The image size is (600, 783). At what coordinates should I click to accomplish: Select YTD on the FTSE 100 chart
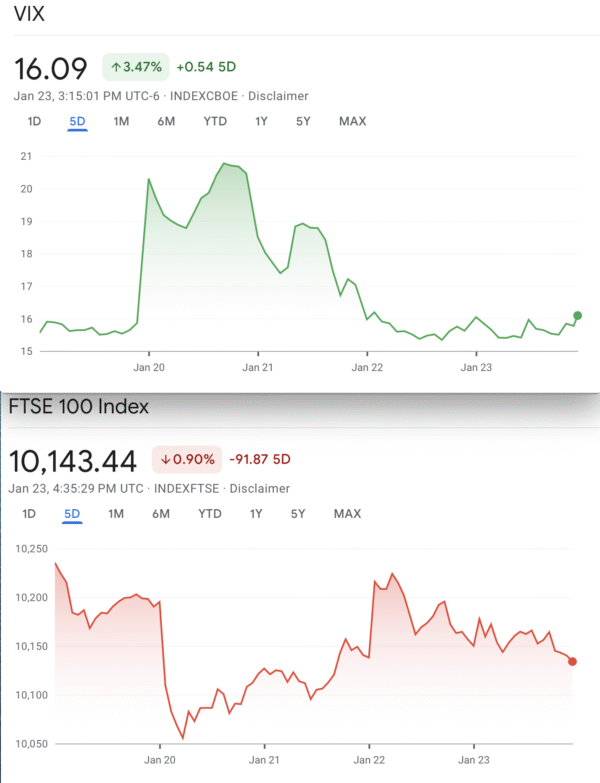(x=210, y=514)
